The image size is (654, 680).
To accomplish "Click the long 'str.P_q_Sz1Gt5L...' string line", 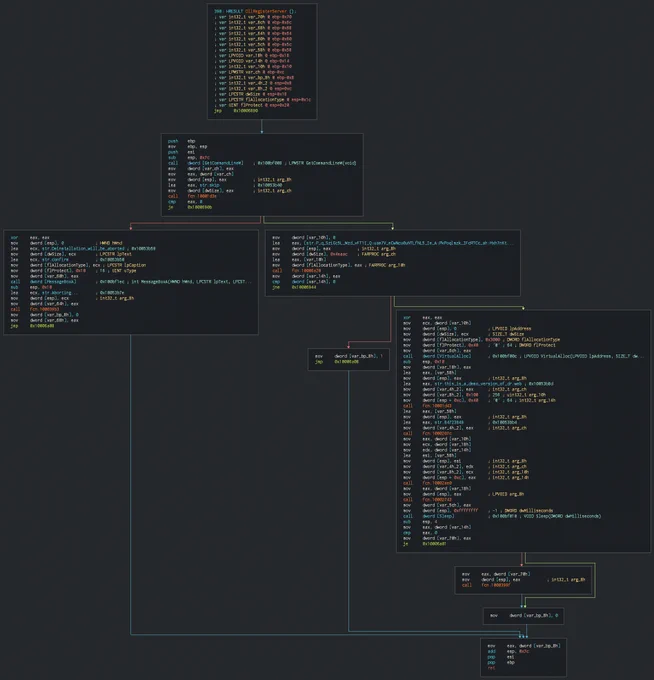I will pyautogui.click(x=392, y=243).
